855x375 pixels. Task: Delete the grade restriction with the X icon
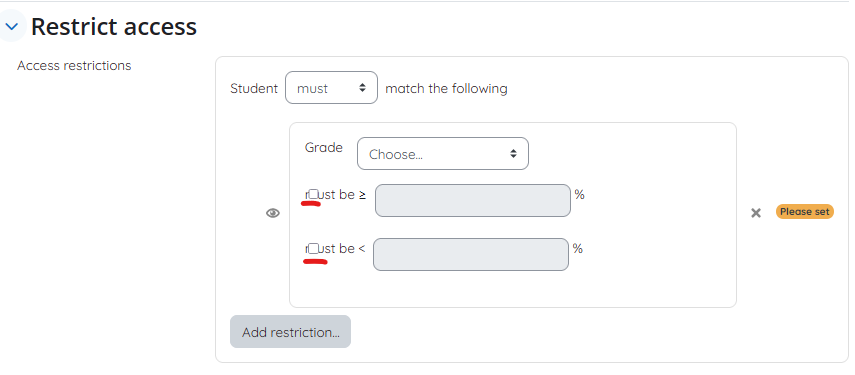tap(756, 213)
